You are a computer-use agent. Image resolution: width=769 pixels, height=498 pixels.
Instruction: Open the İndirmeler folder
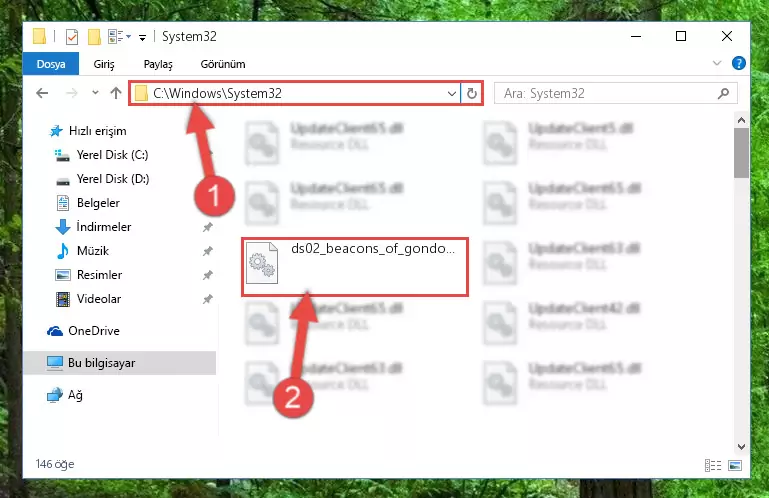click(x=103, y=227)
